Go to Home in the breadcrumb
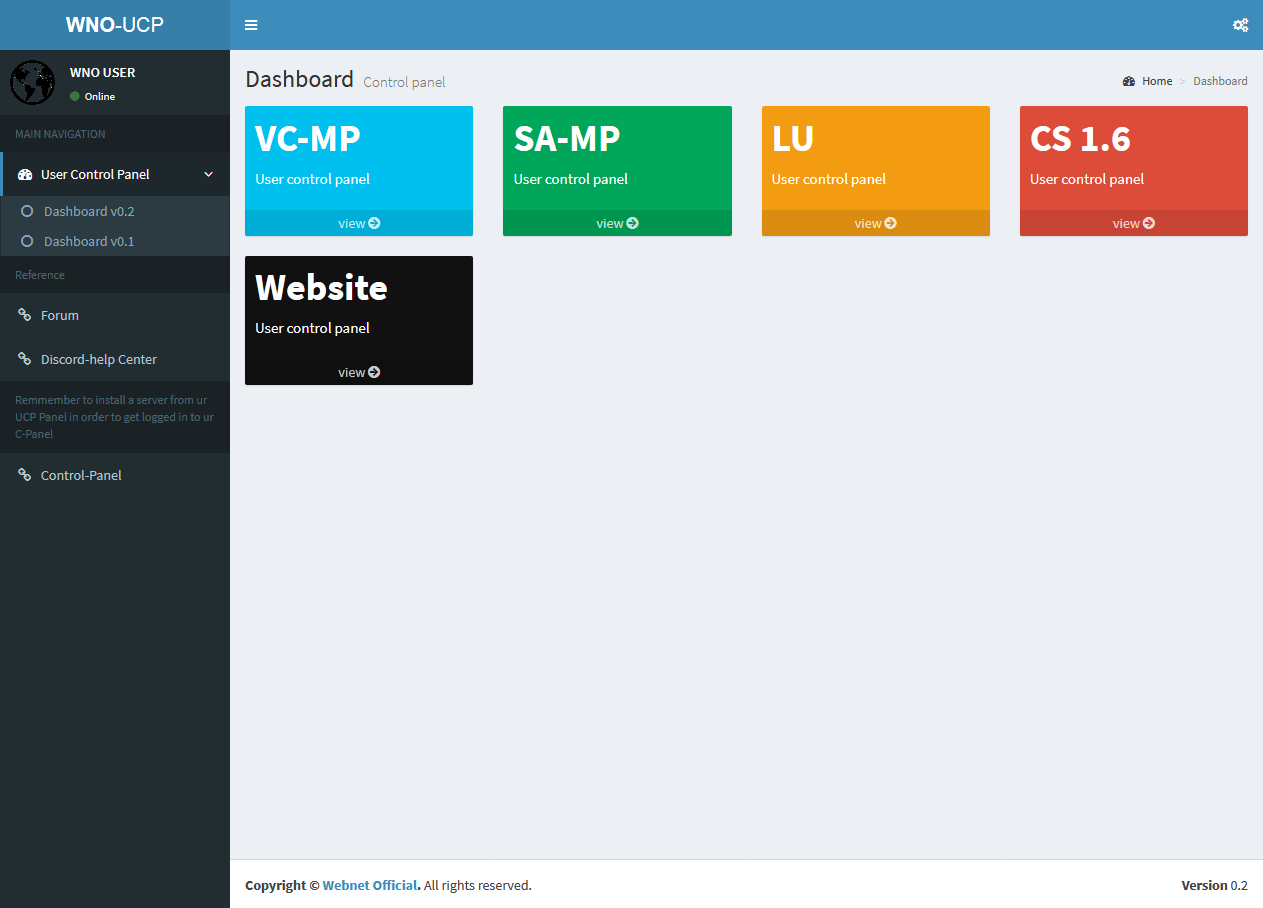This screenshot has height=908, width=1263. click(1157, 81)
